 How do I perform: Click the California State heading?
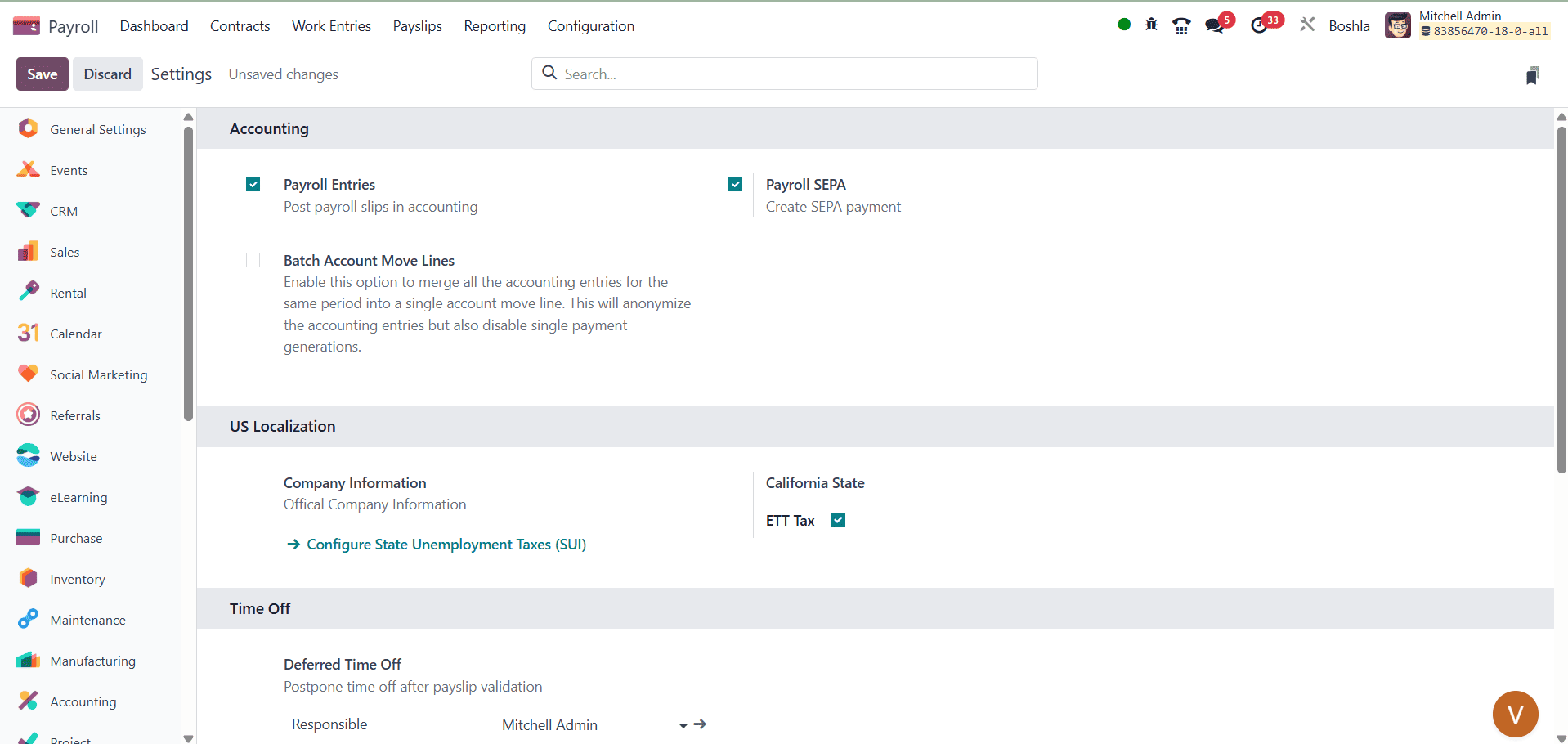pos(815,483)
